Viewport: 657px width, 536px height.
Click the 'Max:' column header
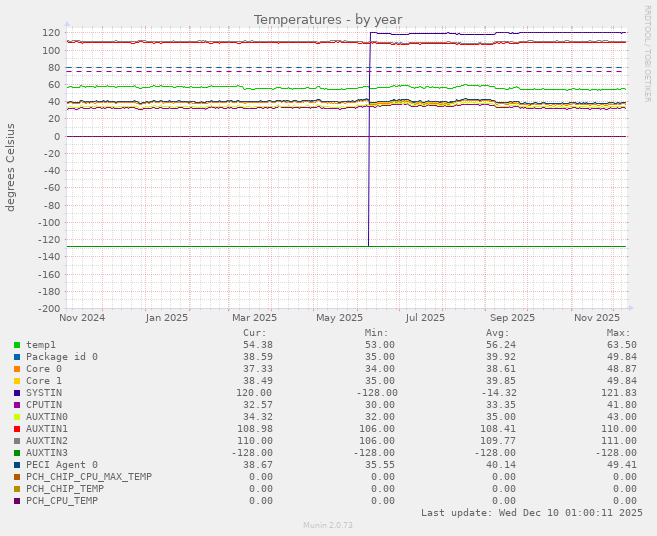(x=619, y=333)
